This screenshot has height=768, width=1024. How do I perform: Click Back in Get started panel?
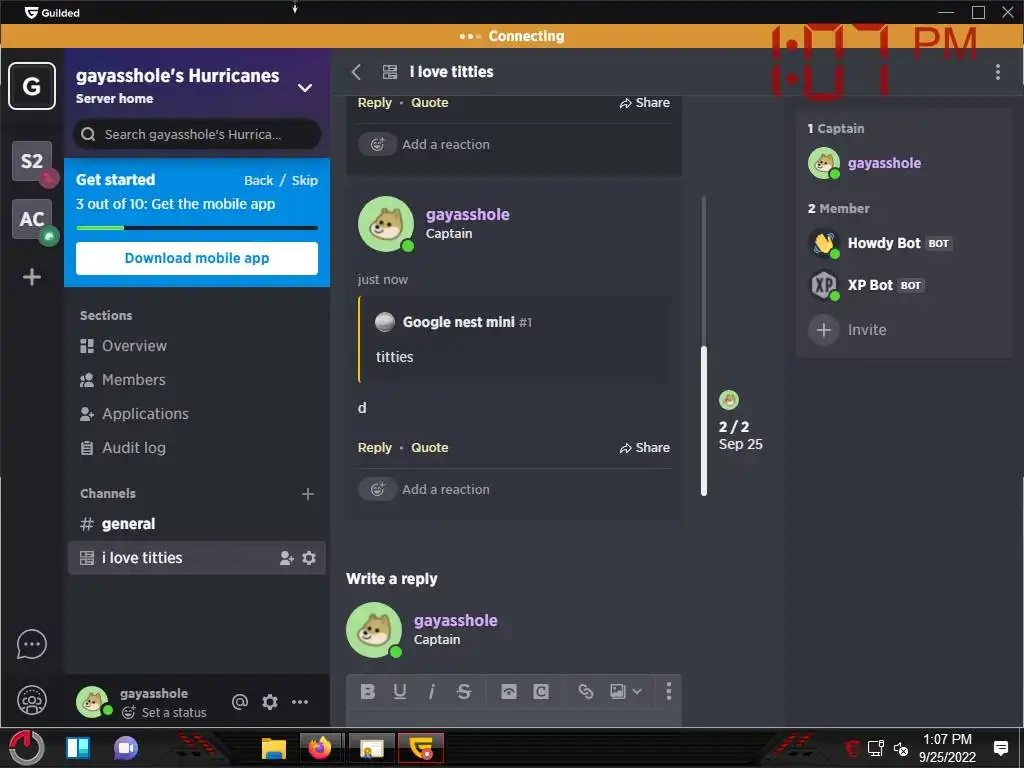click(259, 180)
